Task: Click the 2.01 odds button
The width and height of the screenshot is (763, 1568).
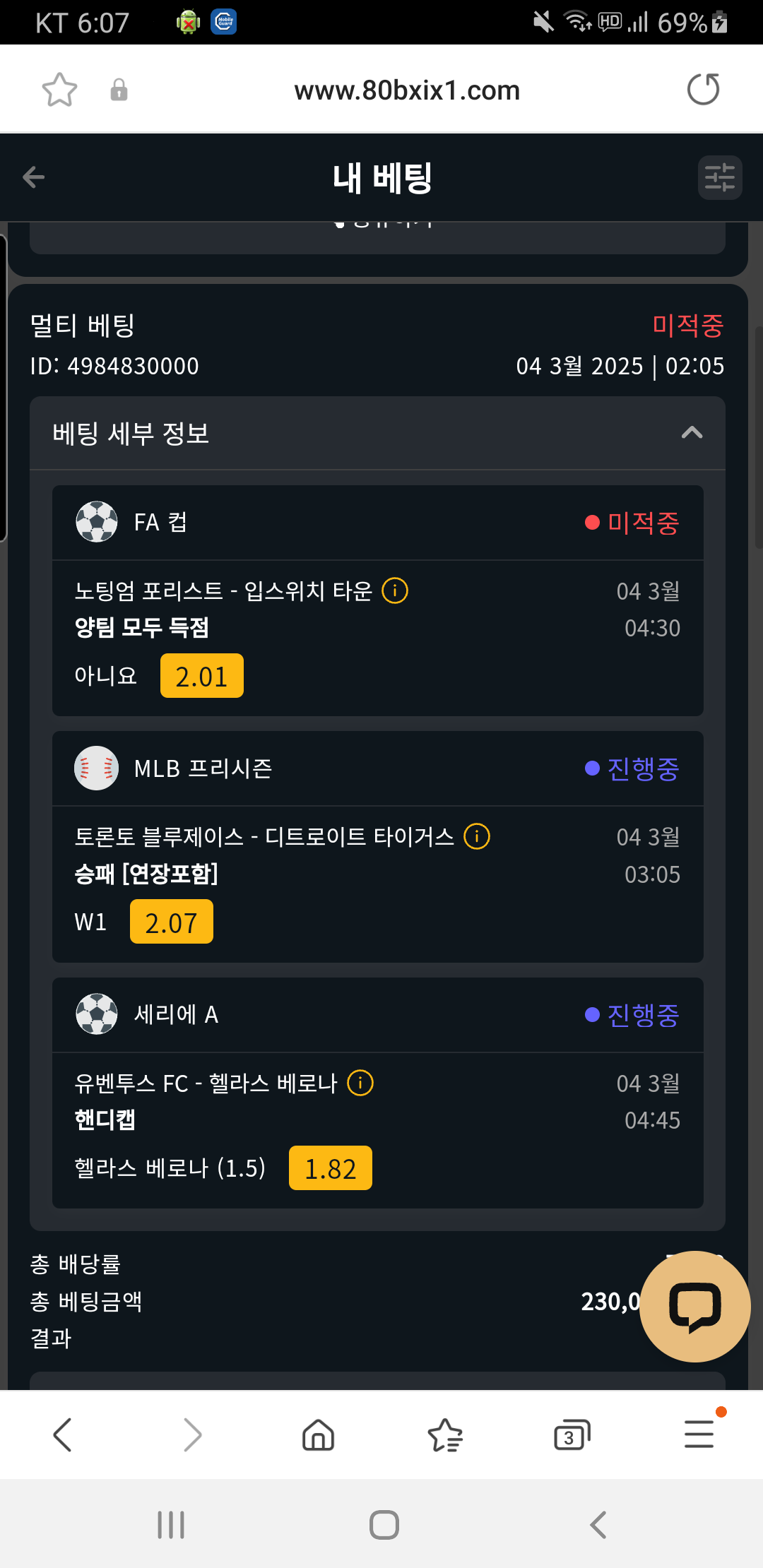Action: [201, 676]
